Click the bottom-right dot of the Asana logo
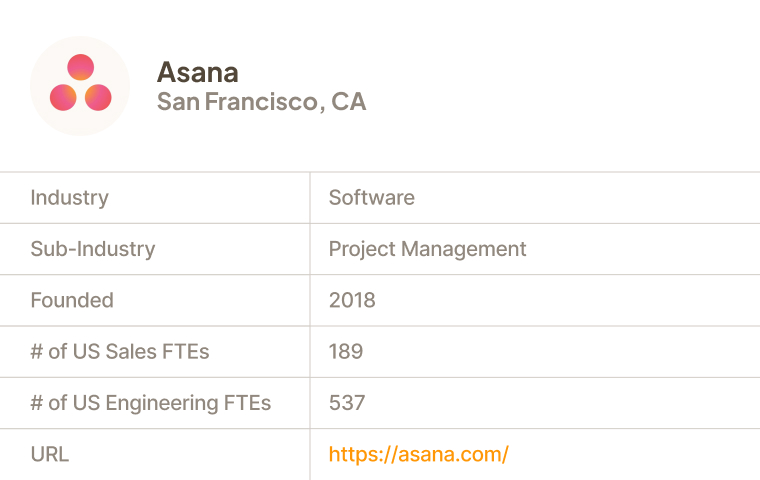Screen dimensions: 760x480 click(97, 97)
